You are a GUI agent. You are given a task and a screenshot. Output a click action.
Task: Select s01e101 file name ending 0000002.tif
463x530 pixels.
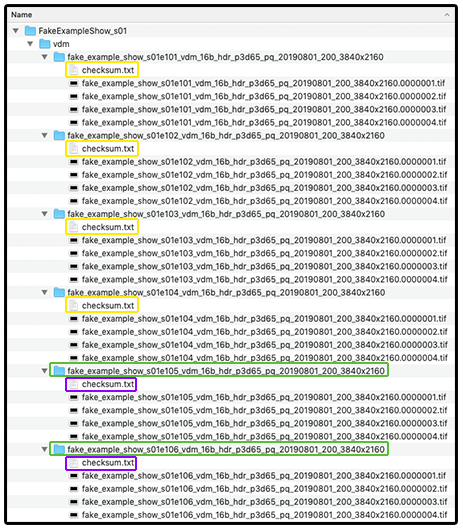[264, 96]
